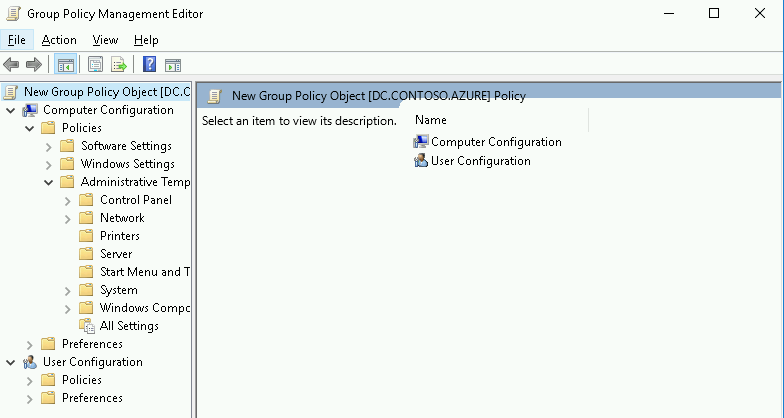Maximize the Group Policy Management Editor window
Viewport: 784px width, 418px height.
(x=714, y=14)
